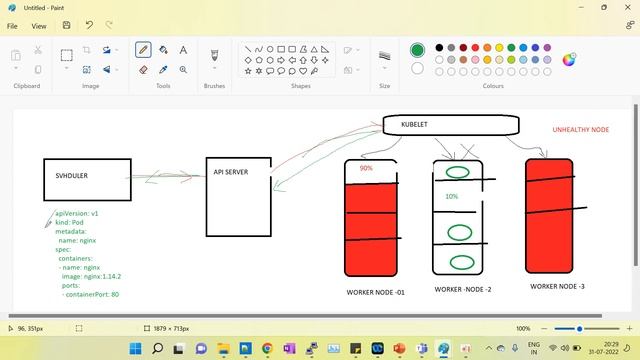Click the vertical canvas scrollbar
This screenshot has width=640, height=360.
coord(636,185)
